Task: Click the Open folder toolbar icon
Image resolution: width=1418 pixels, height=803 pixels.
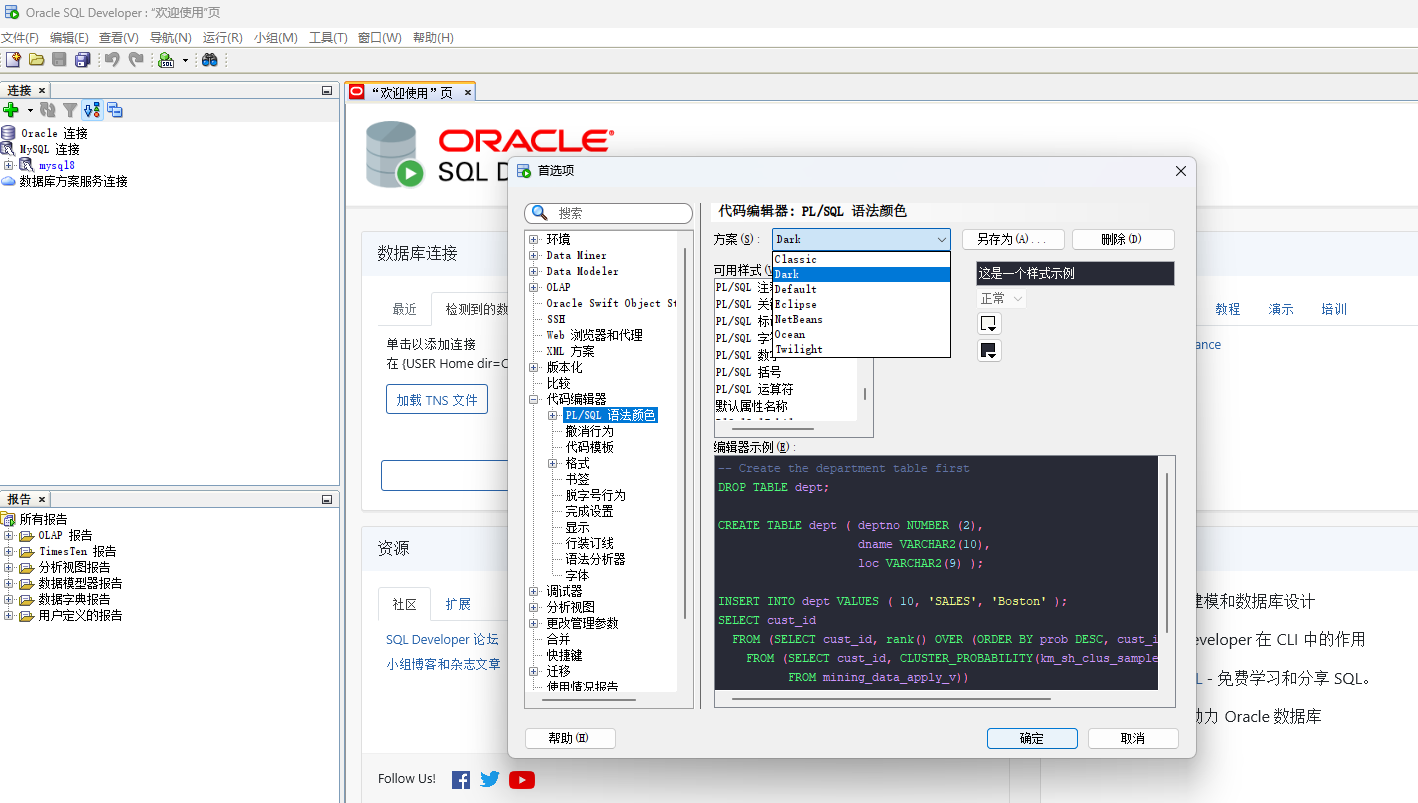Action: click(36, 60)
